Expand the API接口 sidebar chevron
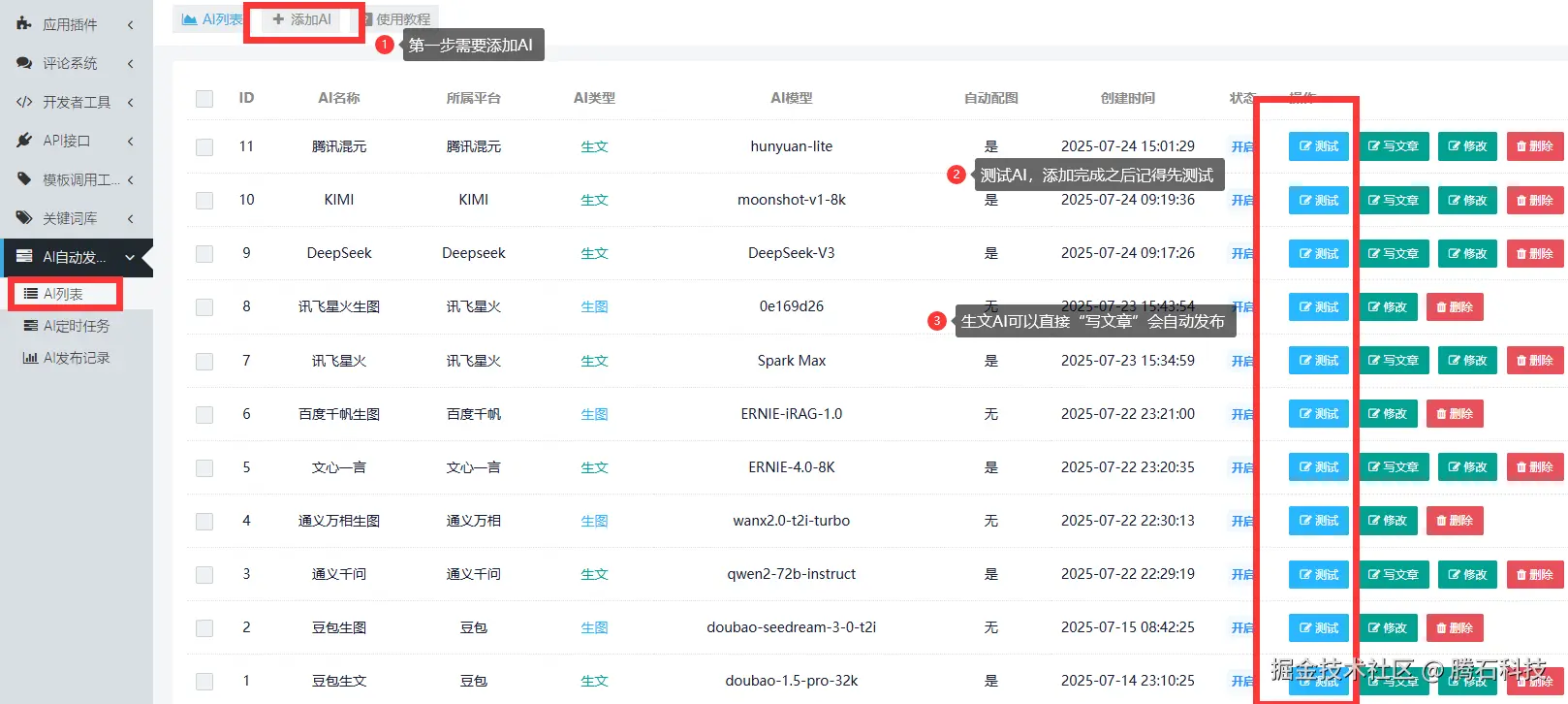This screenshot has height=704, width=1568. 131,141
